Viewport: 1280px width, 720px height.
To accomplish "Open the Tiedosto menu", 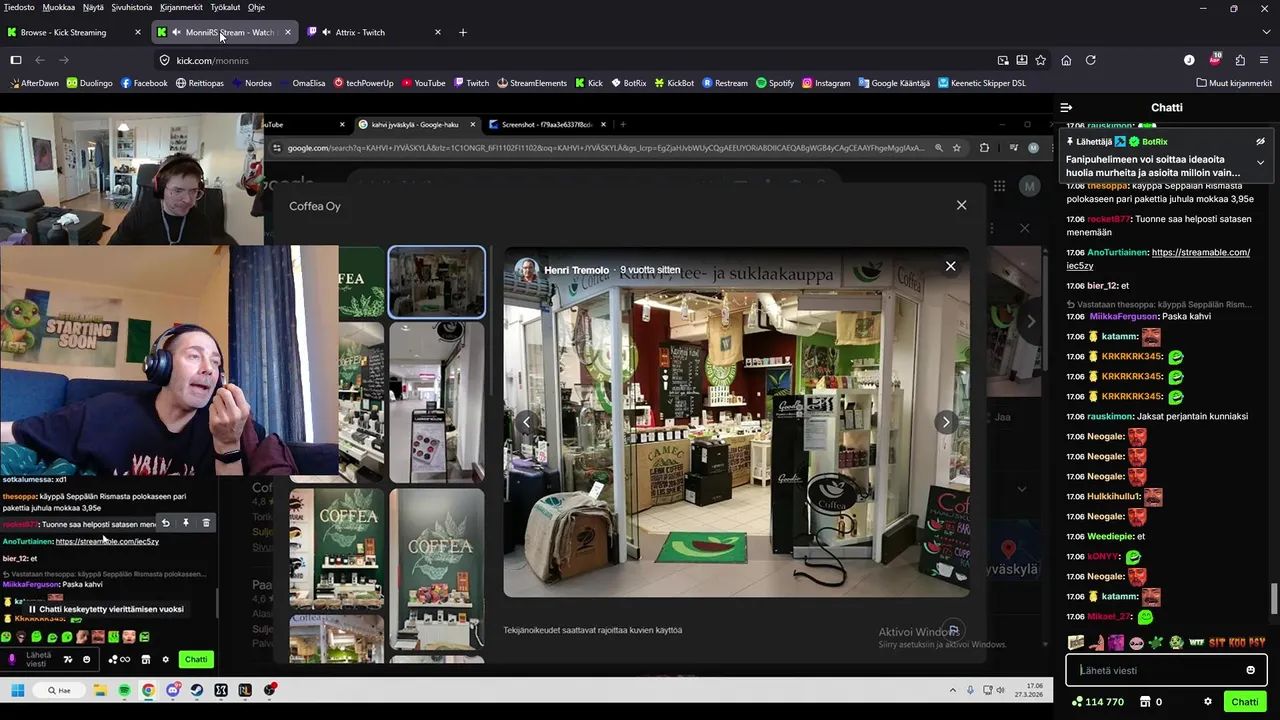I will [19, 7].
